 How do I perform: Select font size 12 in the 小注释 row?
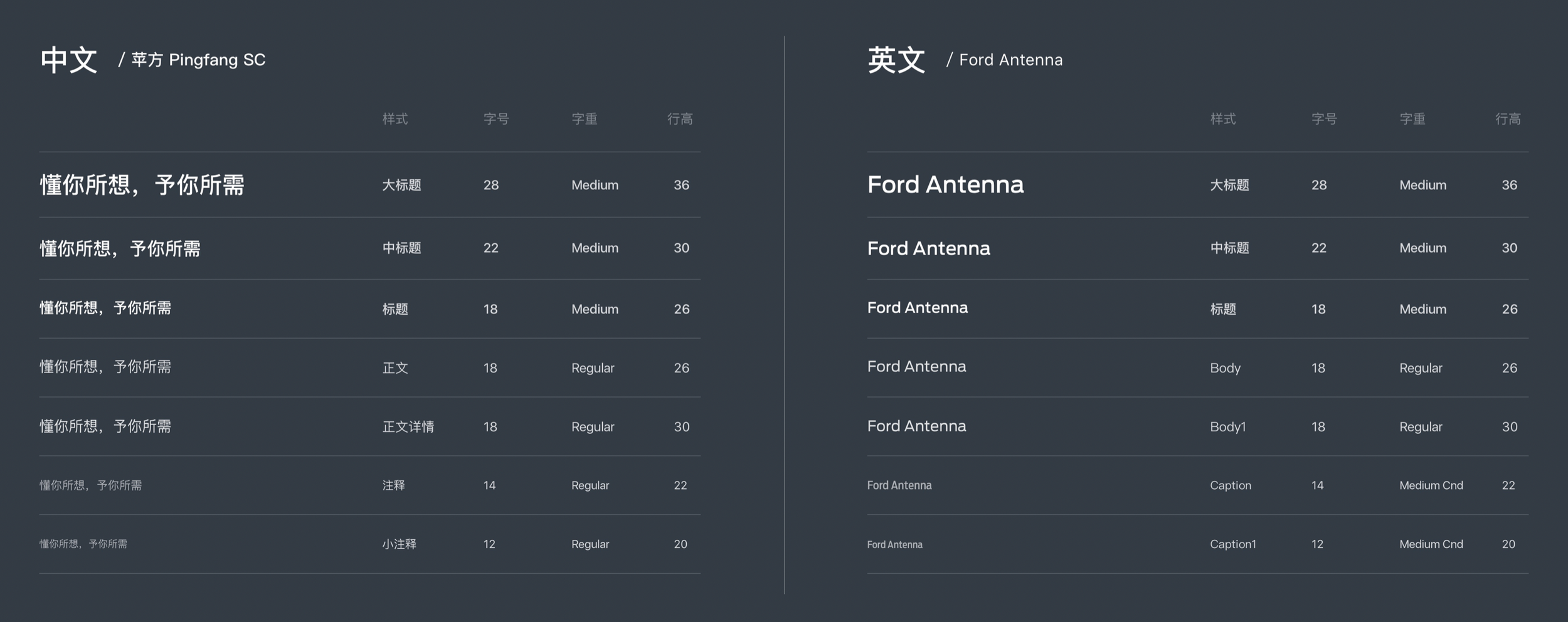tap(489, 544)
